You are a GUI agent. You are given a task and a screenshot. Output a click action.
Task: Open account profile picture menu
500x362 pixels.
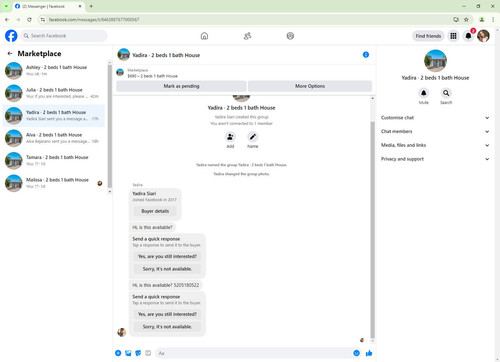(x=483, y=36)
